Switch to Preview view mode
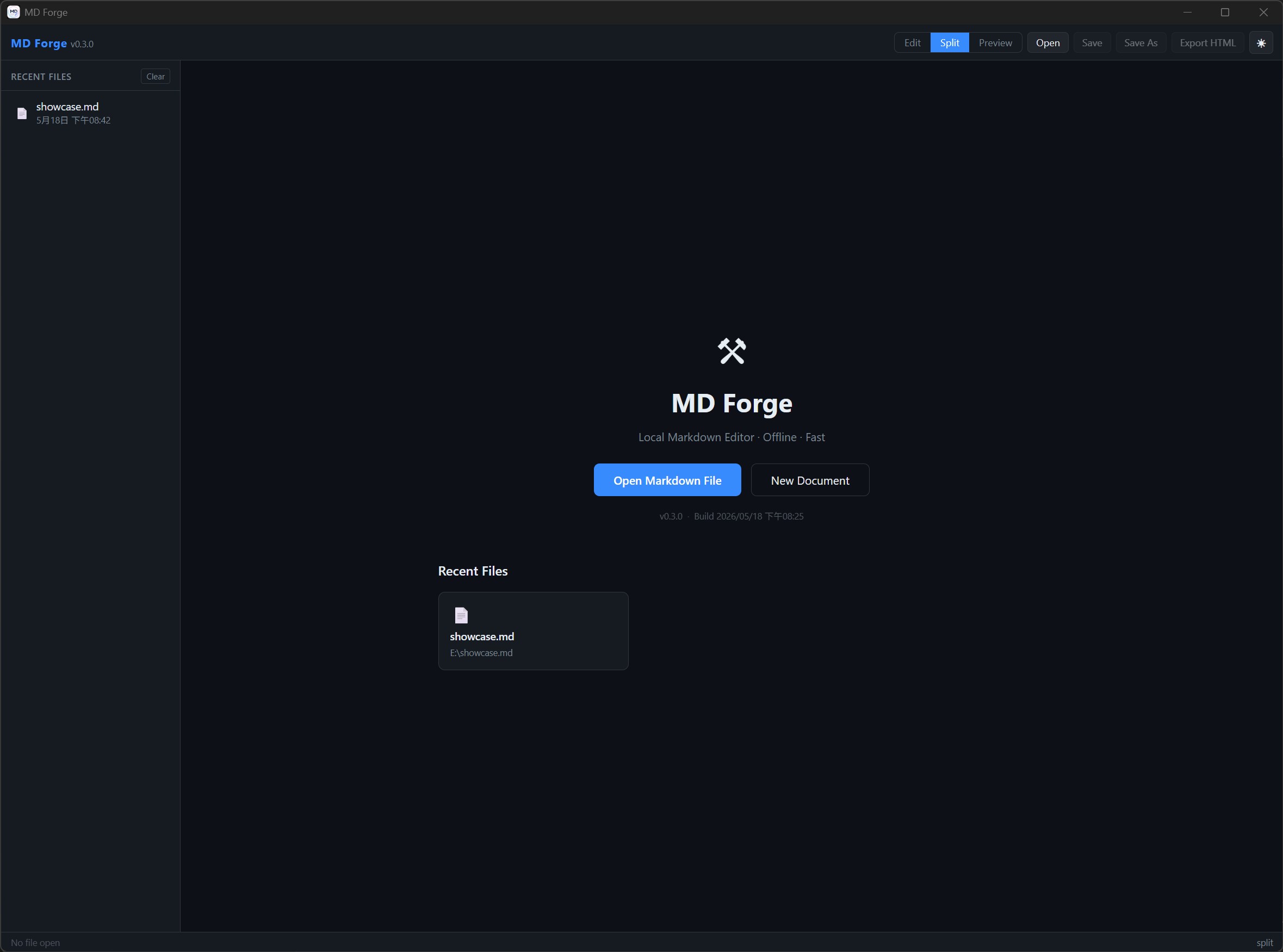This screenshot has width=1283, height=952. (x=995, y=43)
